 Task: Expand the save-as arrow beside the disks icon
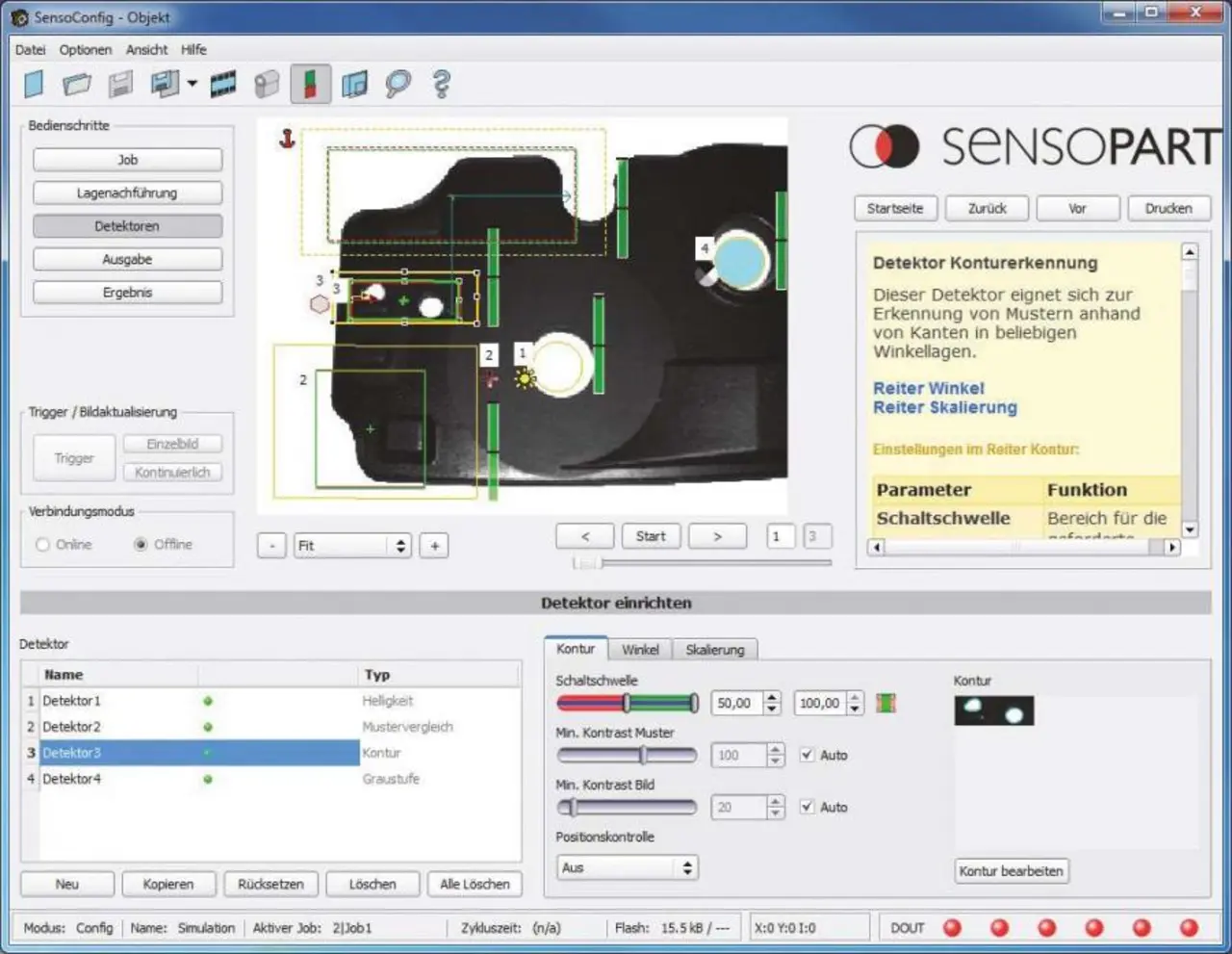192,84
